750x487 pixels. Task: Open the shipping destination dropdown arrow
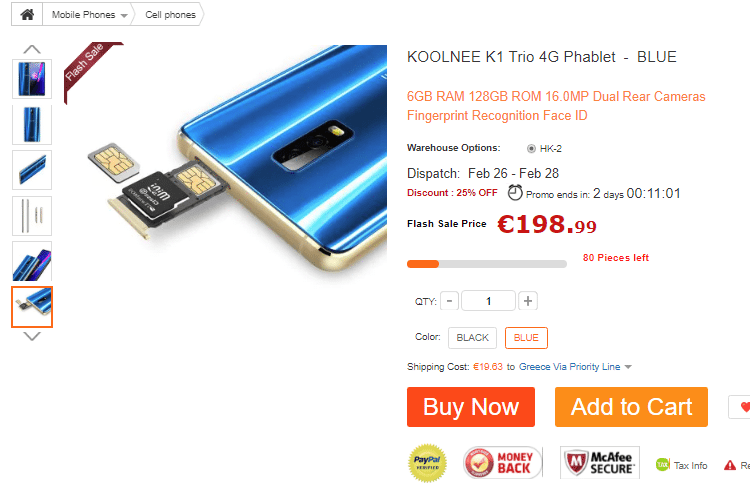(x=628, y=367)
